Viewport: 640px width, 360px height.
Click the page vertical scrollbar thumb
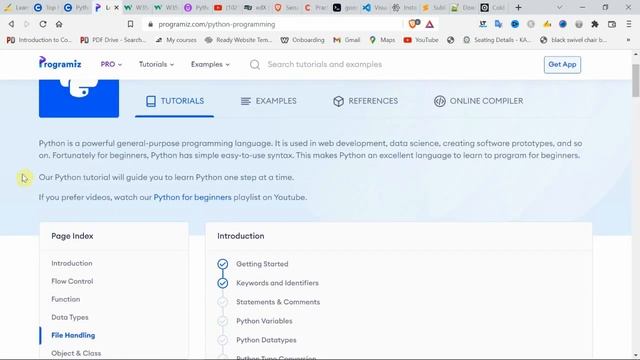[x=636, y=80]
